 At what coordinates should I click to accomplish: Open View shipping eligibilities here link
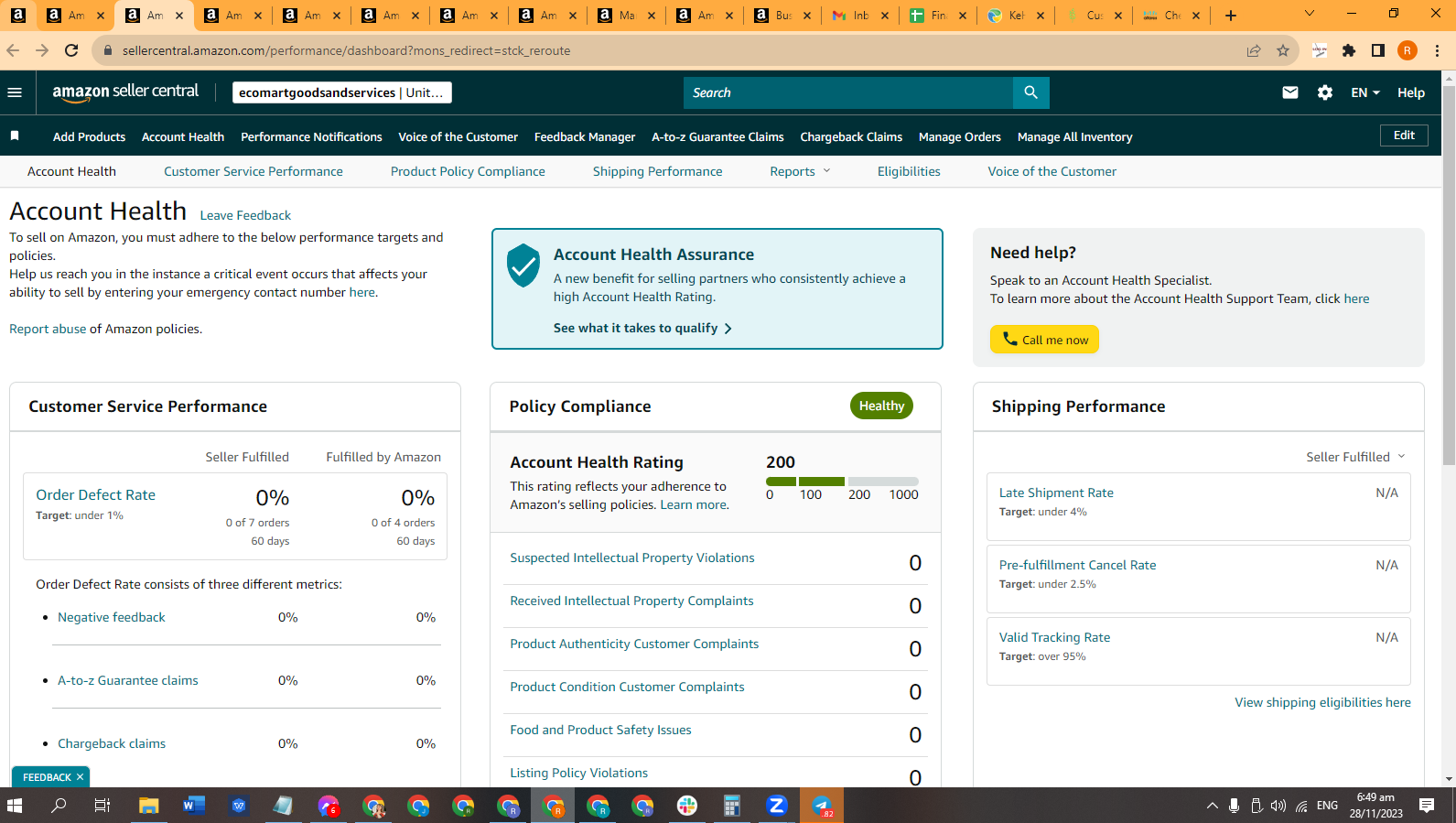(1322, 702)
